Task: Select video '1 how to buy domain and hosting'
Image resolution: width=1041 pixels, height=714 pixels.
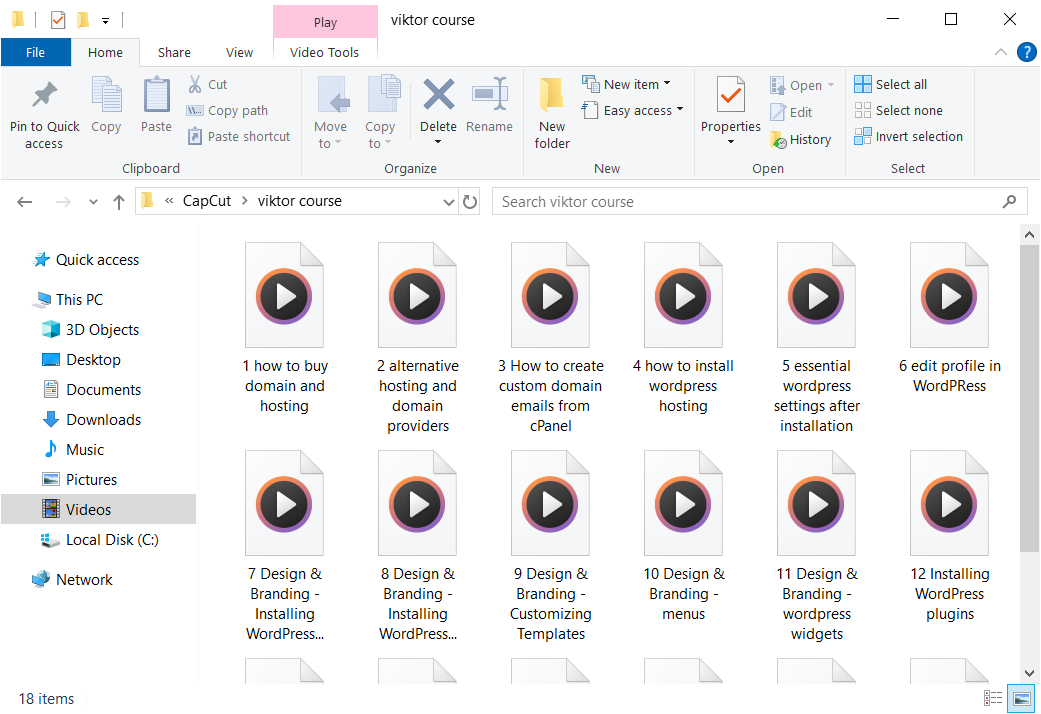Action: [x=284, y=327]
